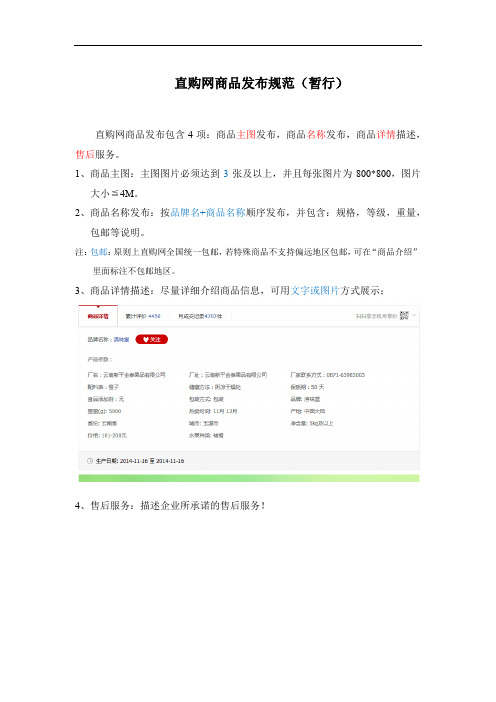Screen dimensions: 496x702
Task: Click the 扫码享手机专享价 text
Action: 376,316
